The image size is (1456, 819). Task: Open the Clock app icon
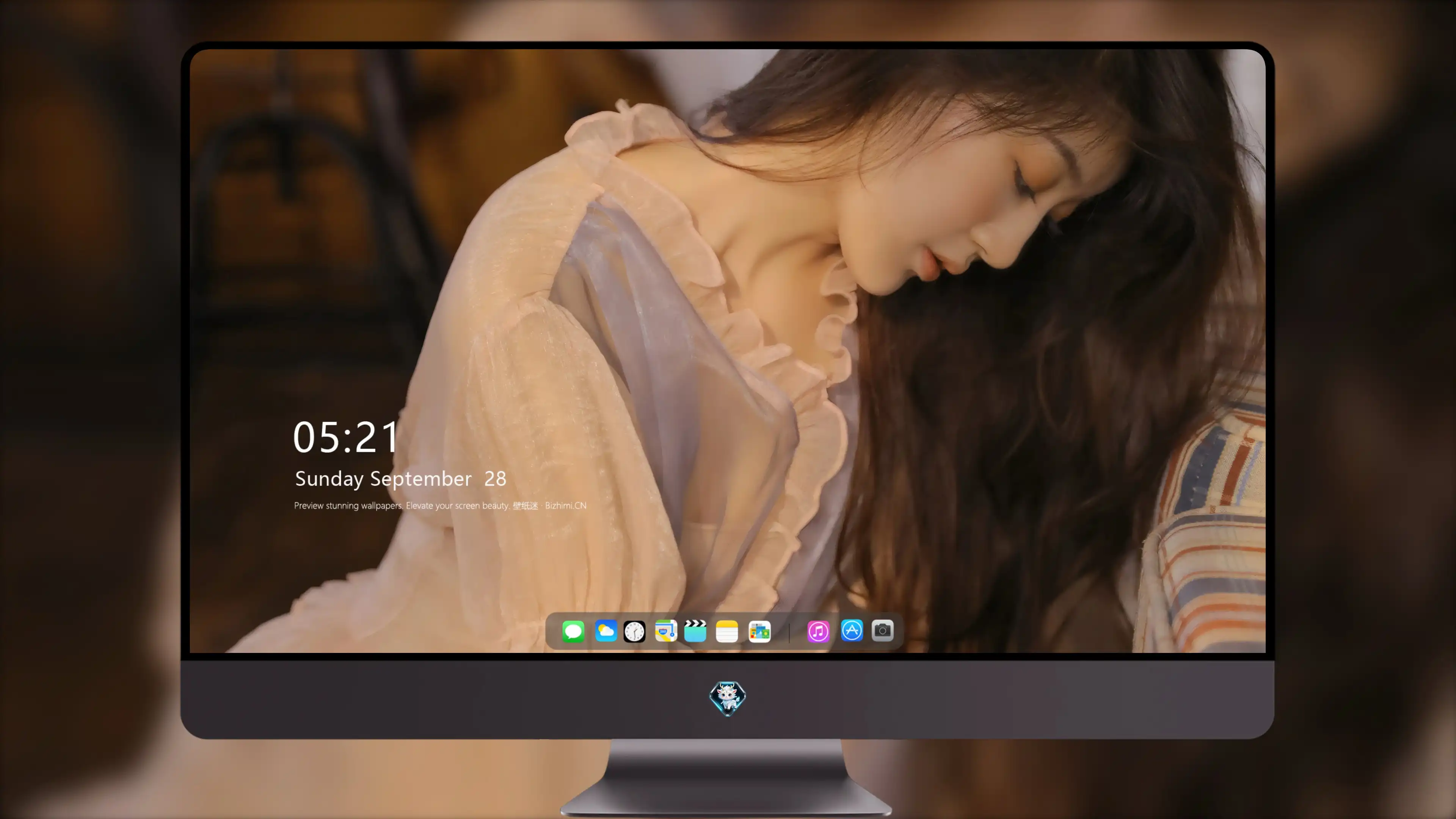click(634, 631)
